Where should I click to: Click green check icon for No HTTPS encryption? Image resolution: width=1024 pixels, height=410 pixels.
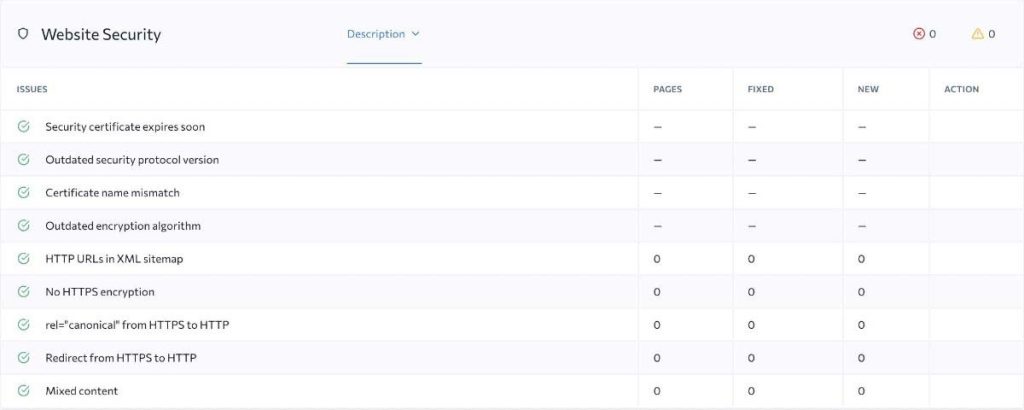24,292
